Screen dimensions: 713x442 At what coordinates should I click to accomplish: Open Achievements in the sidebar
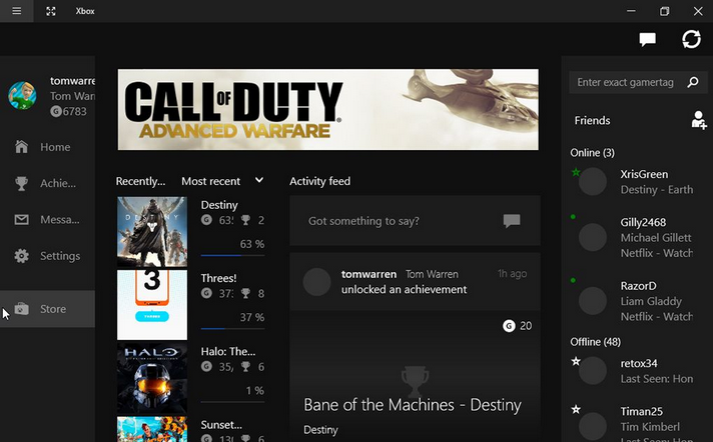[x=47, y=183]
